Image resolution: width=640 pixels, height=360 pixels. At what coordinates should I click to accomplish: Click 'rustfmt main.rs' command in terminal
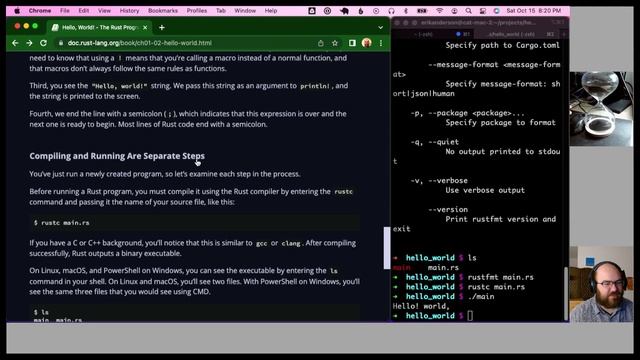tap(500, 277)
